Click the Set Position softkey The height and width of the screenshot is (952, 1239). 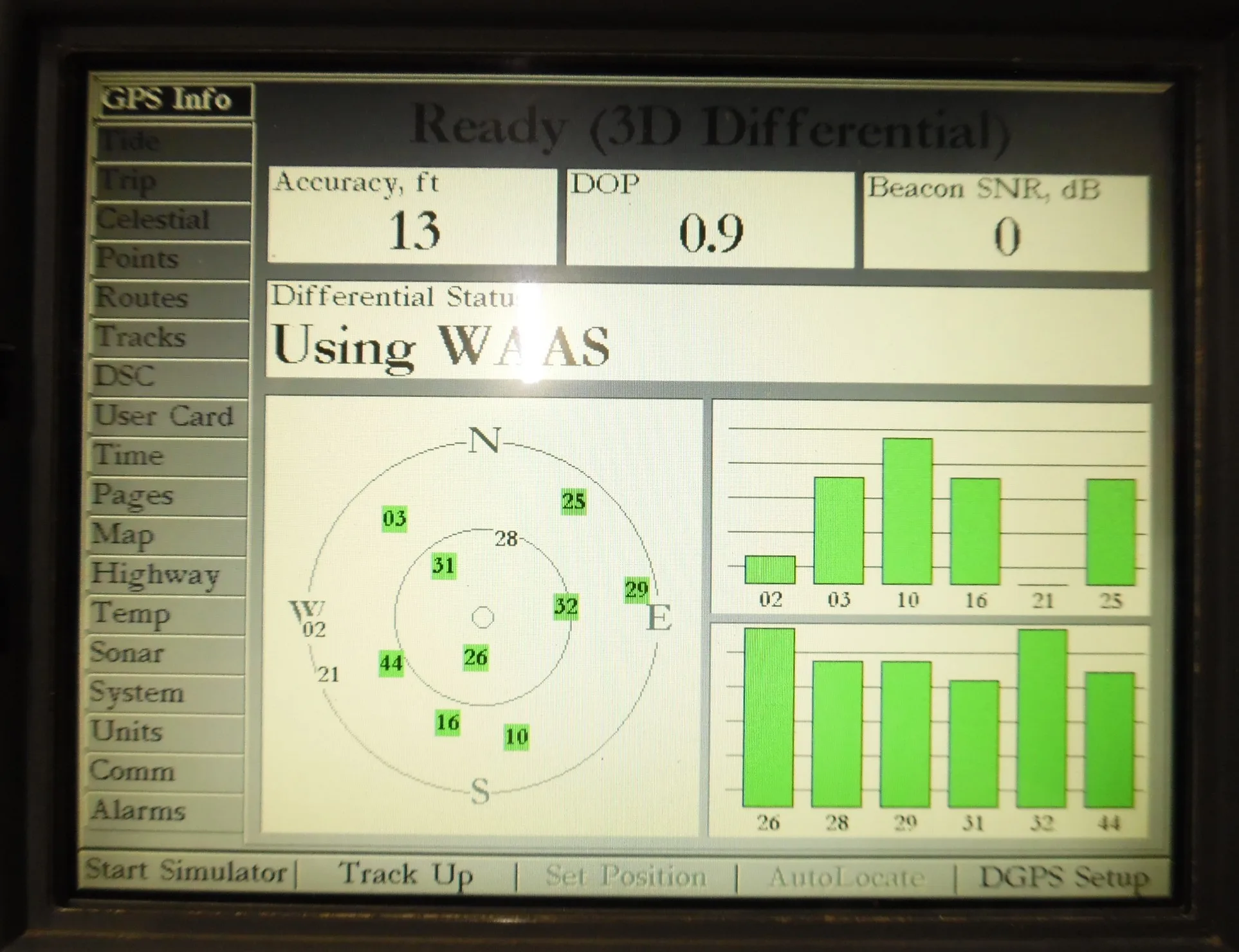tap(626, 877)
